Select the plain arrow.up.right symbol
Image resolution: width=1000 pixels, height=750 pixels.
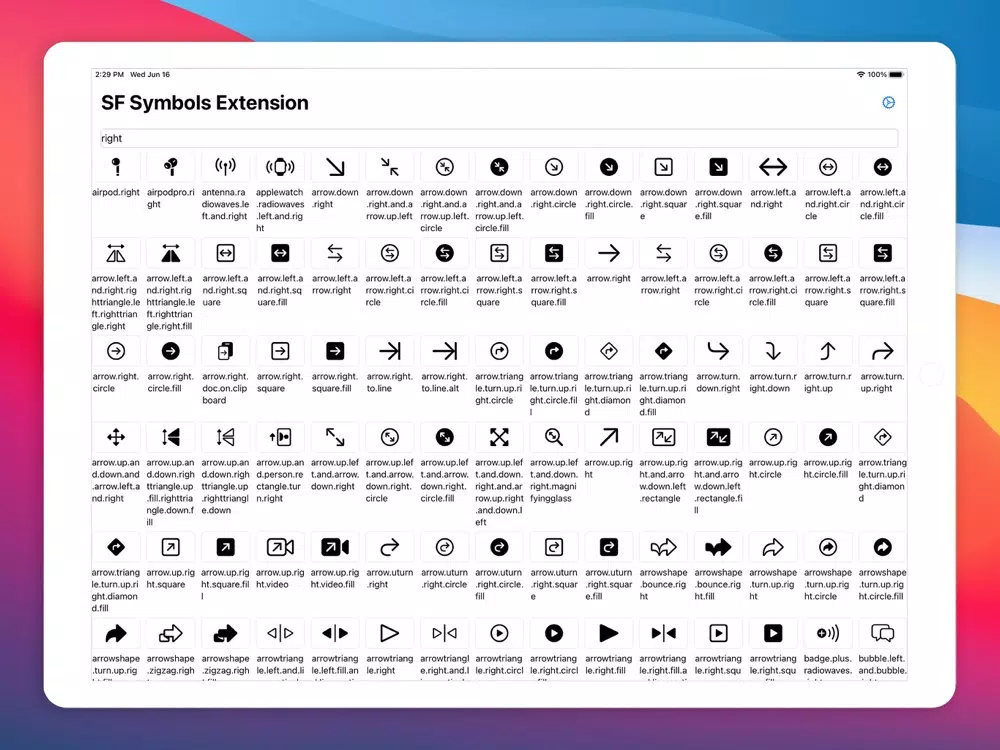(x=608, y=438)
